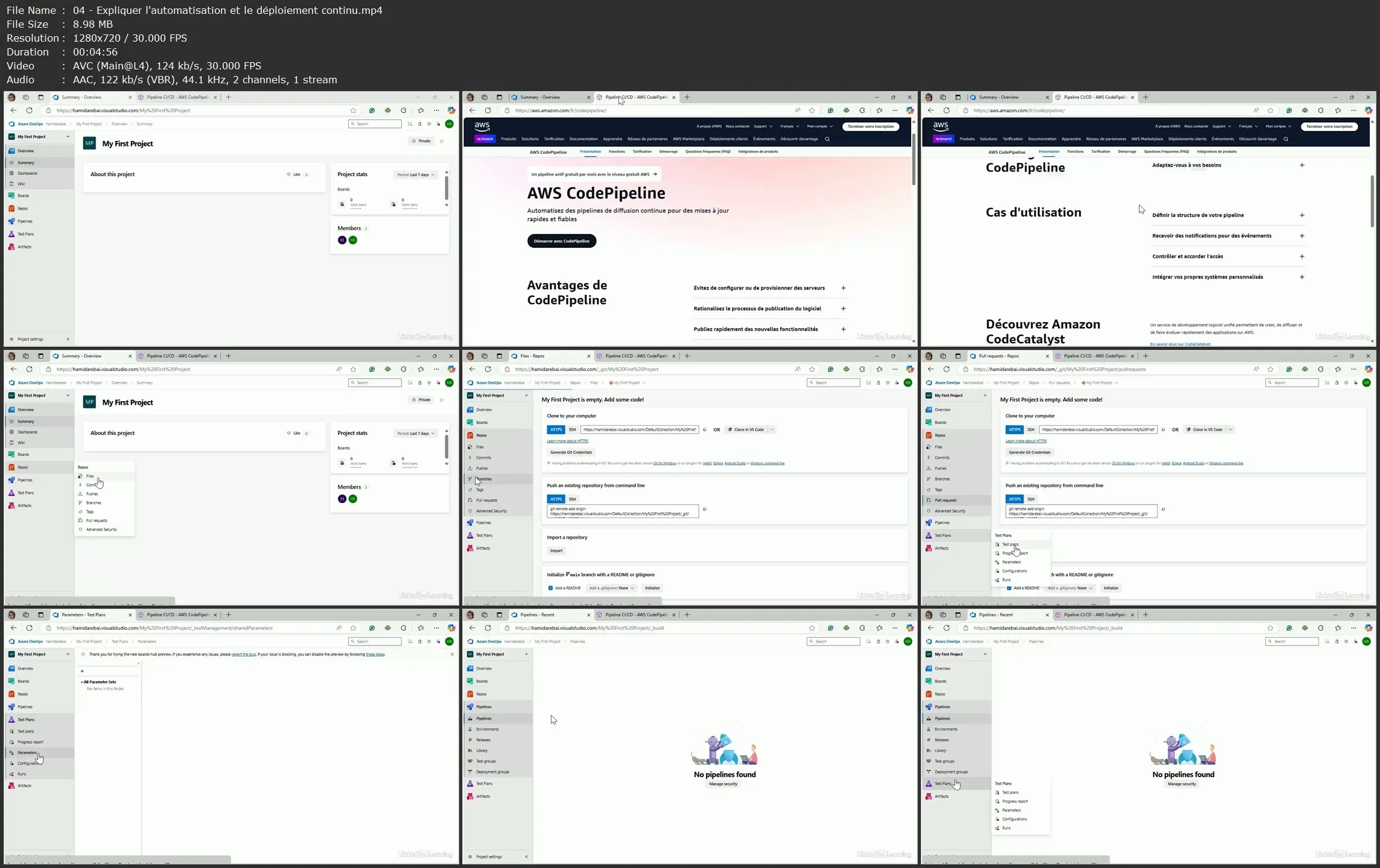
Task: Click the plus icon above 'All Parameter Sets'
Action: tap(82, 671)
